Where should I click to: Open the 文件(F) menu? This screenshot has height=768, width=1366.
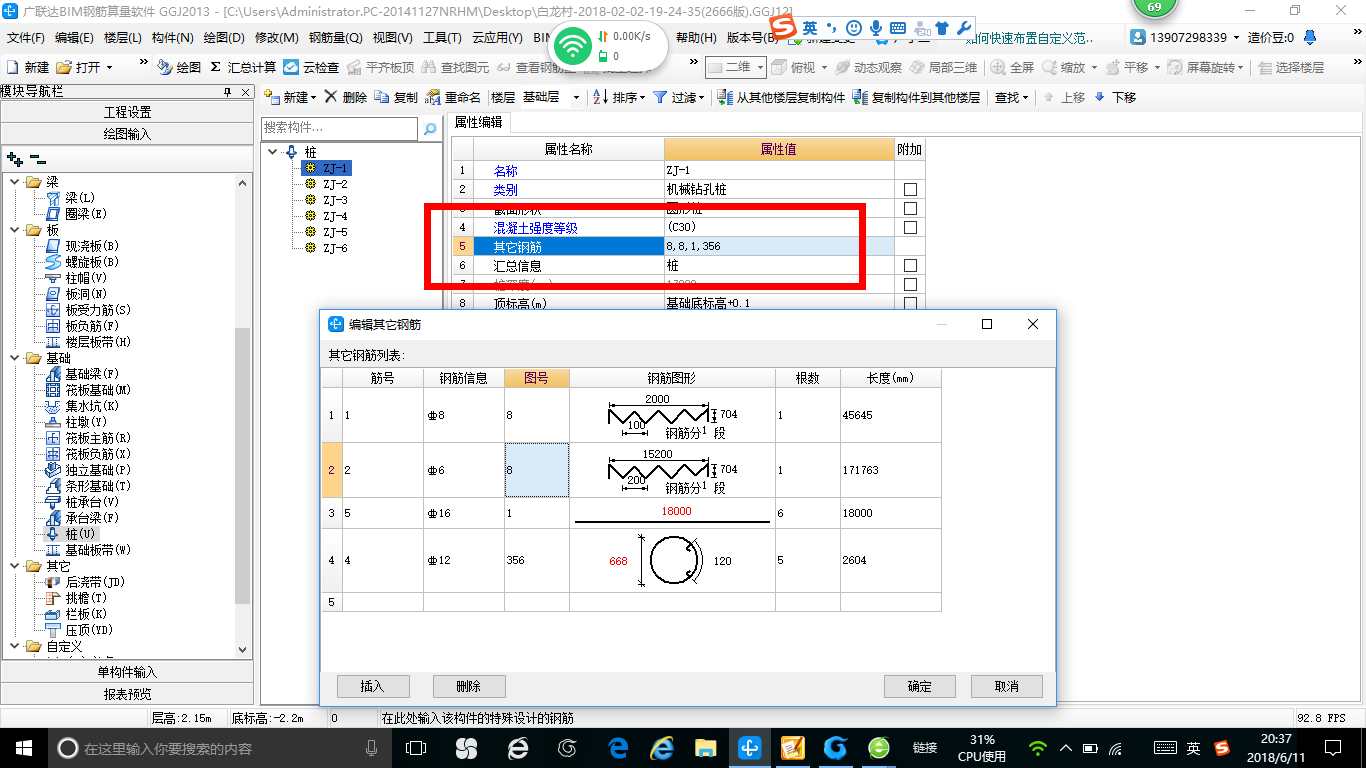26,37
